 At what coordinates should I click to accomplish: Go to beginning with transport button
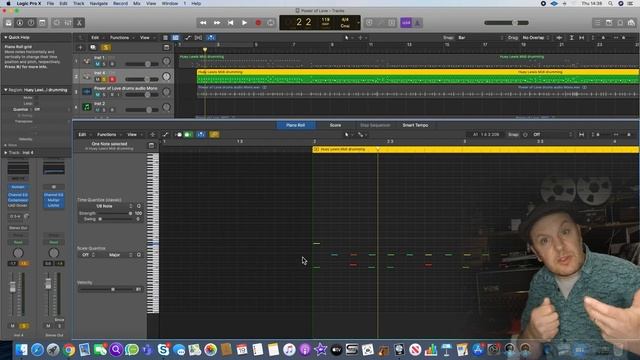click(231, 23)
